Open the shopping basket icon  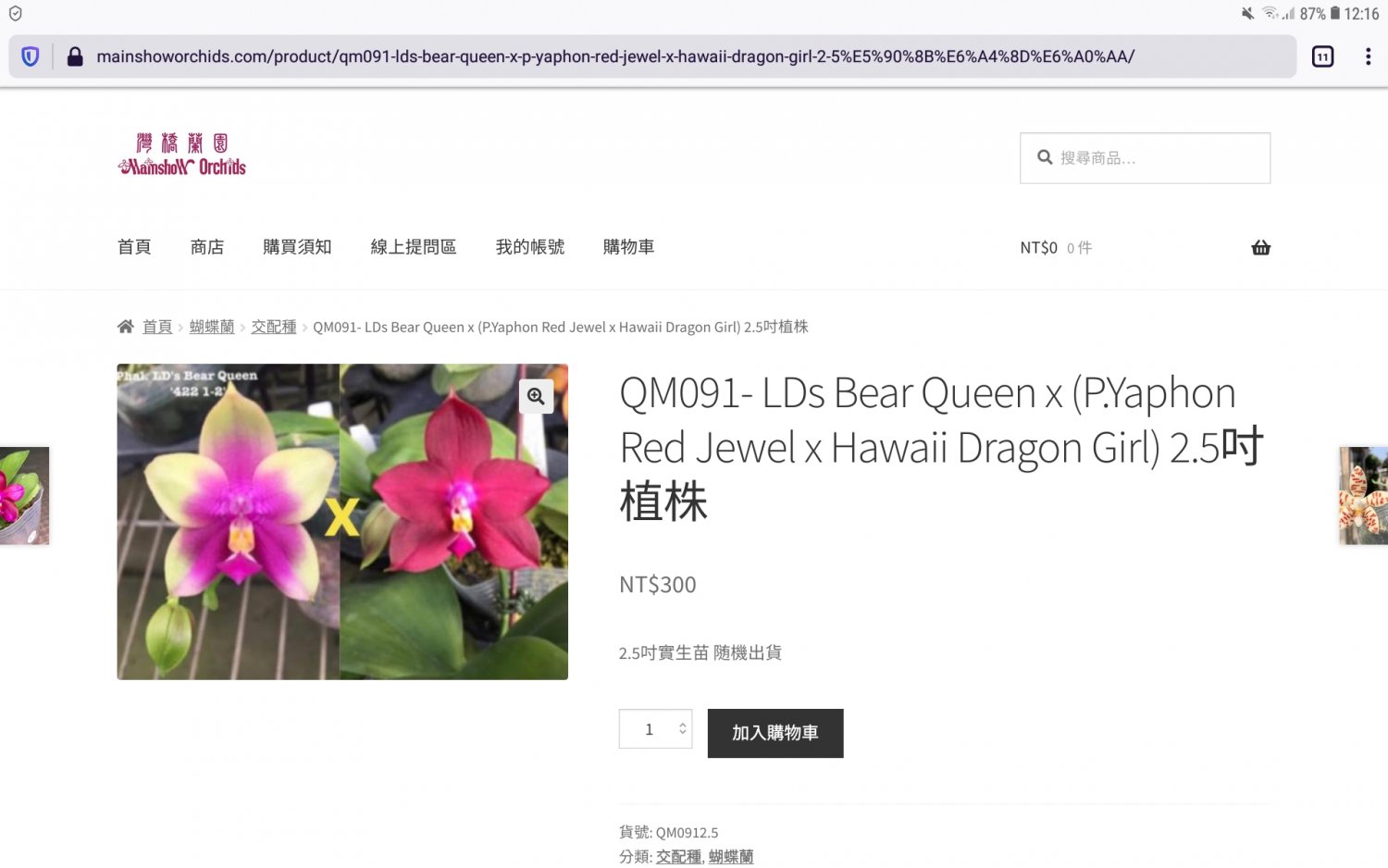[1260, 247]
